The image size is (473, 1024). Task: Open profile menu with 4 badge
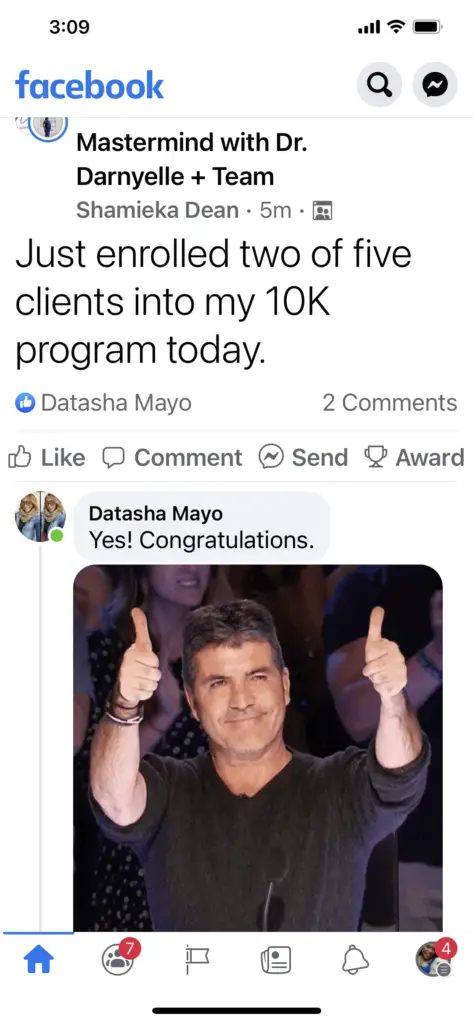(x=435, y=959)
